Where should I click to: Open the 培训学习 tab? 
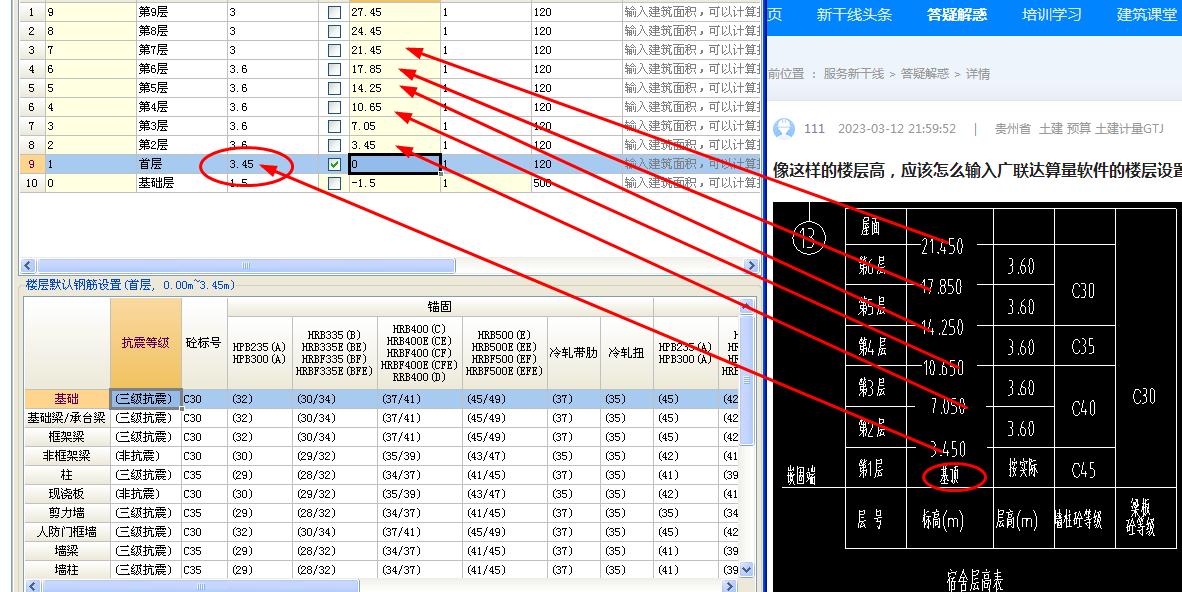[x=1052, y=15]
